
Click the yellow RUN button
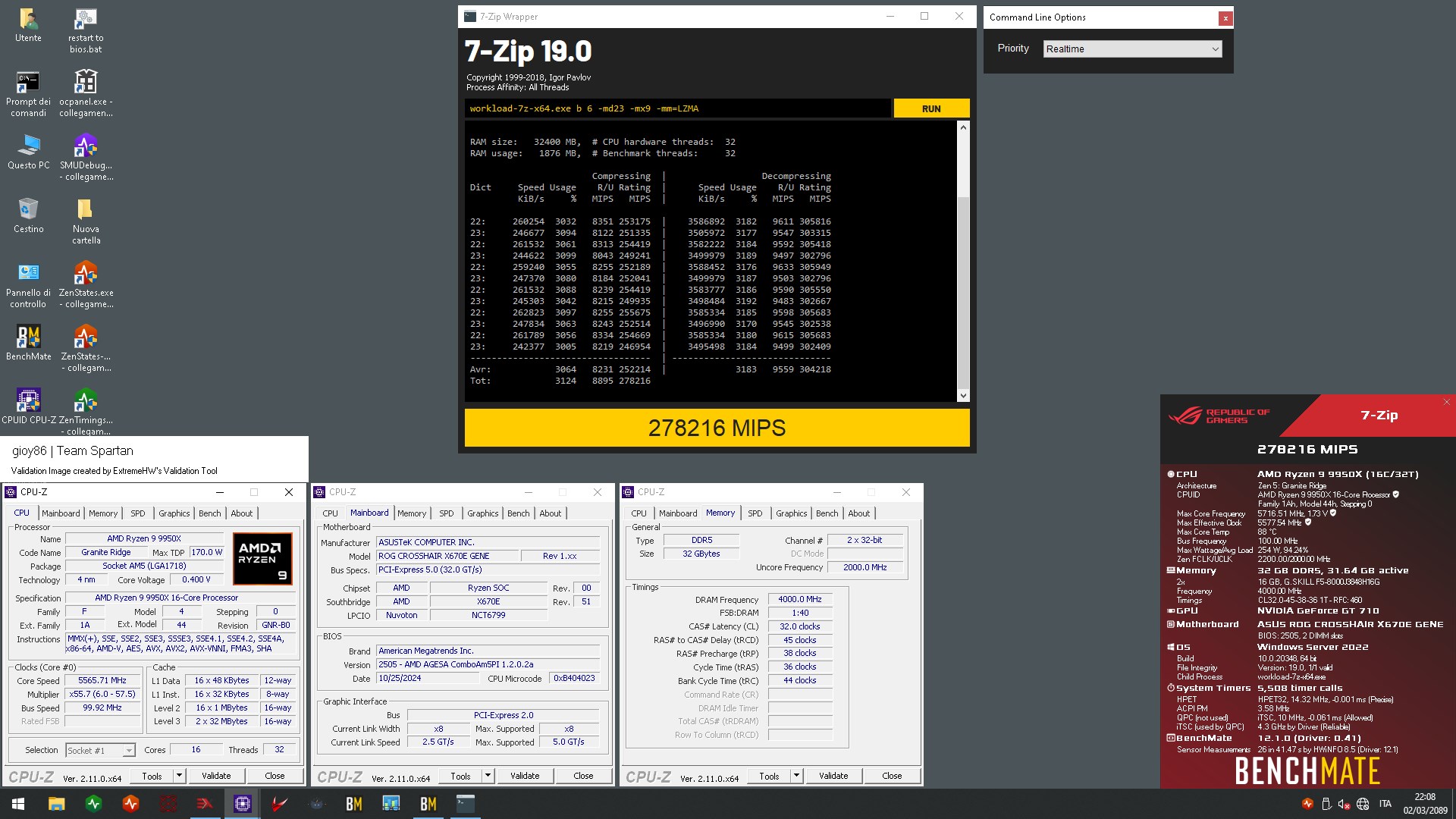[x=931, y=108]
